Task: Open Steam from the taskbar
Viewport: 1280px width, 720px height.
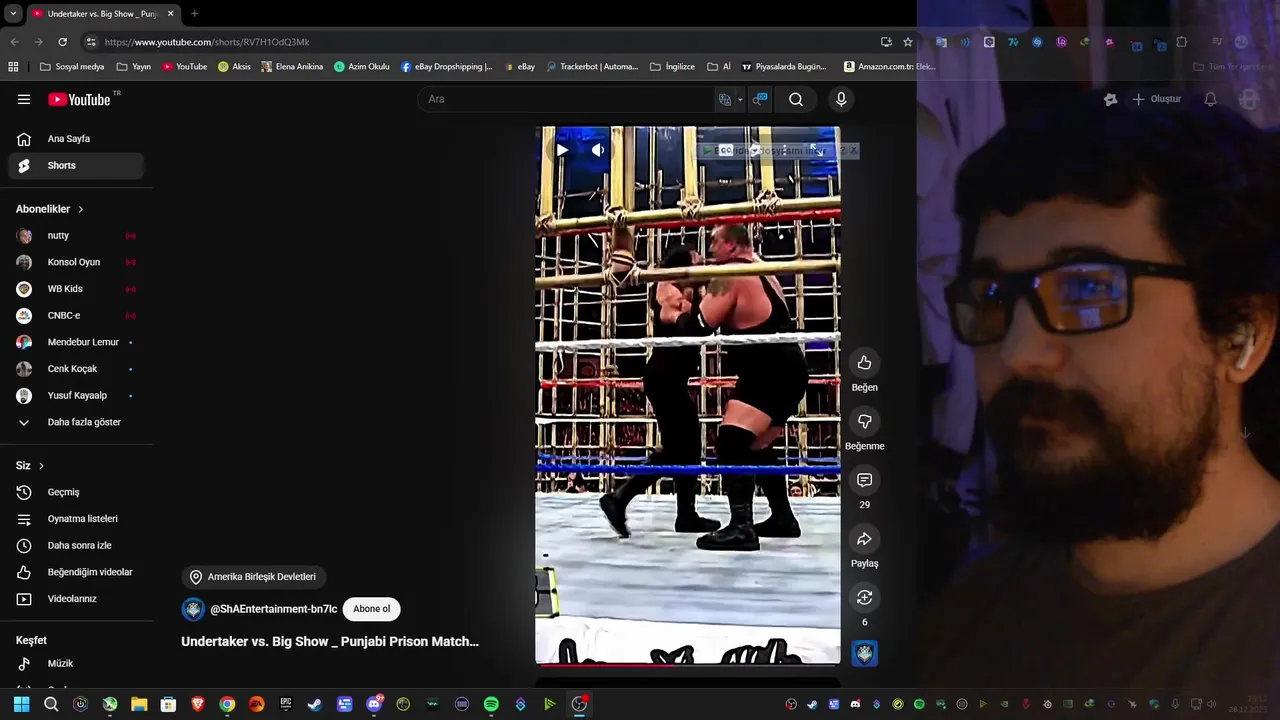Action: click(315, 704)
